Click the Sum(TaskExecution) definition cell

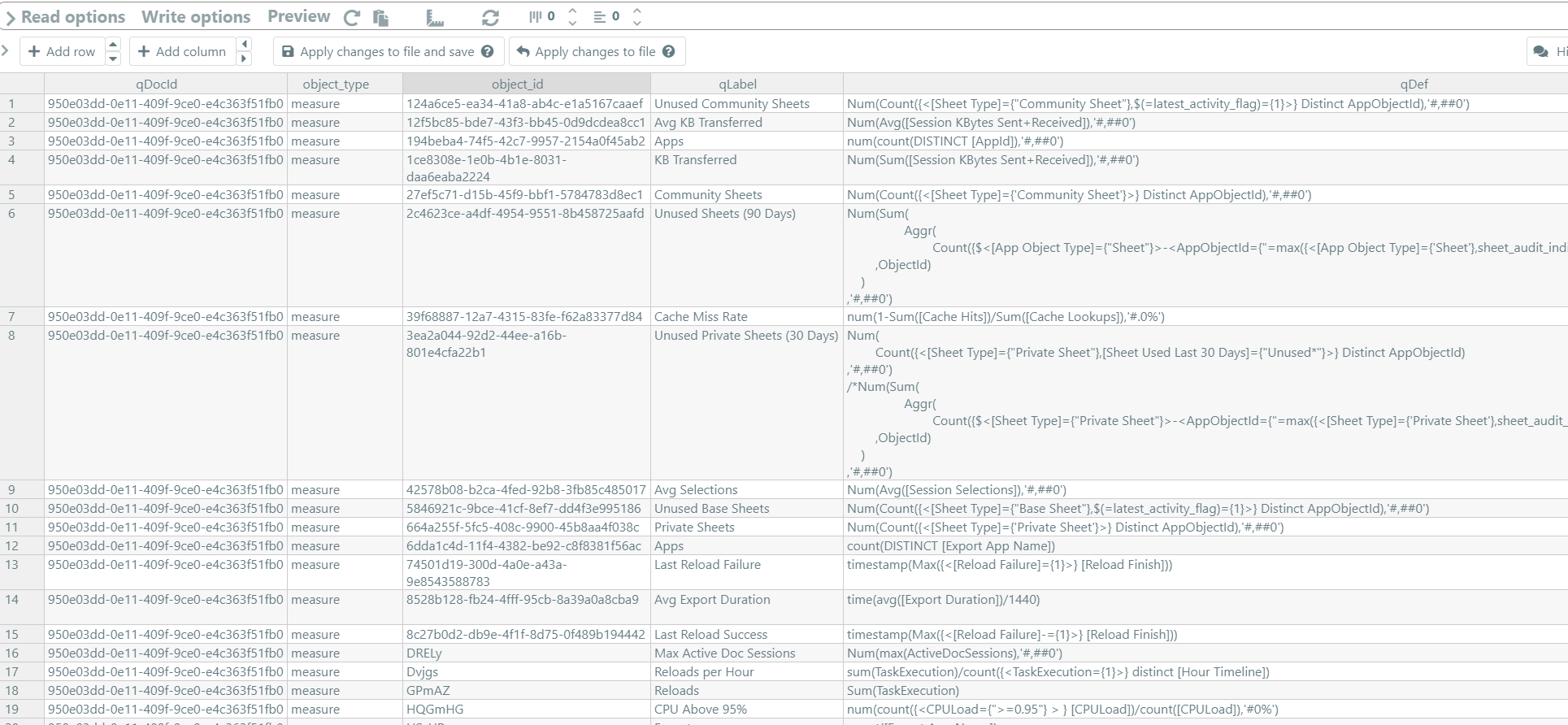(1205, 691)
